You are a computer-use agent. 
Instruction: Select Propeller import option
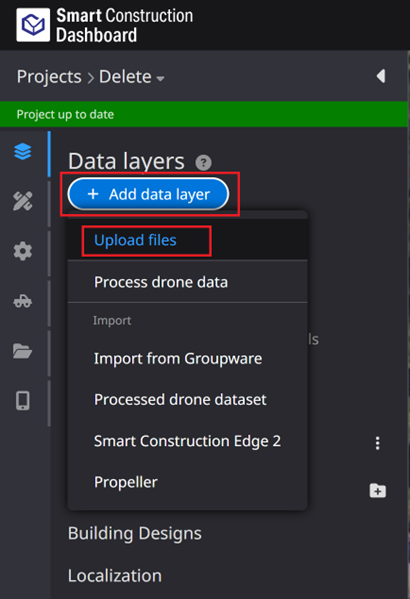click(126, 482)
